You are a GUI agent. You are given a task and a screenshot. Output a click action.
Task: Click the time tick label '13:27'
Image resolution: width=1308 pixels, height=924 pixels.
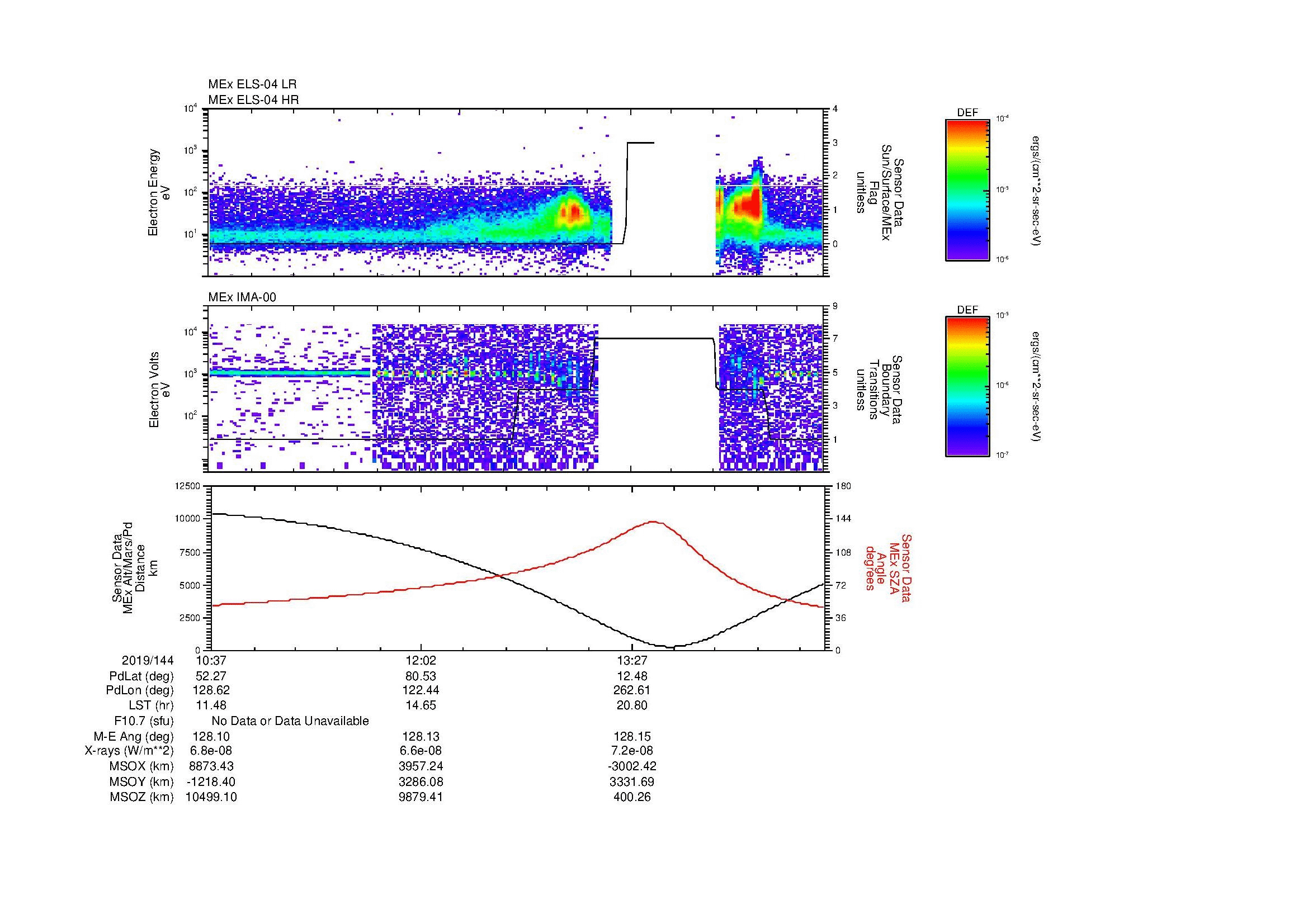(x=632, y=660)
